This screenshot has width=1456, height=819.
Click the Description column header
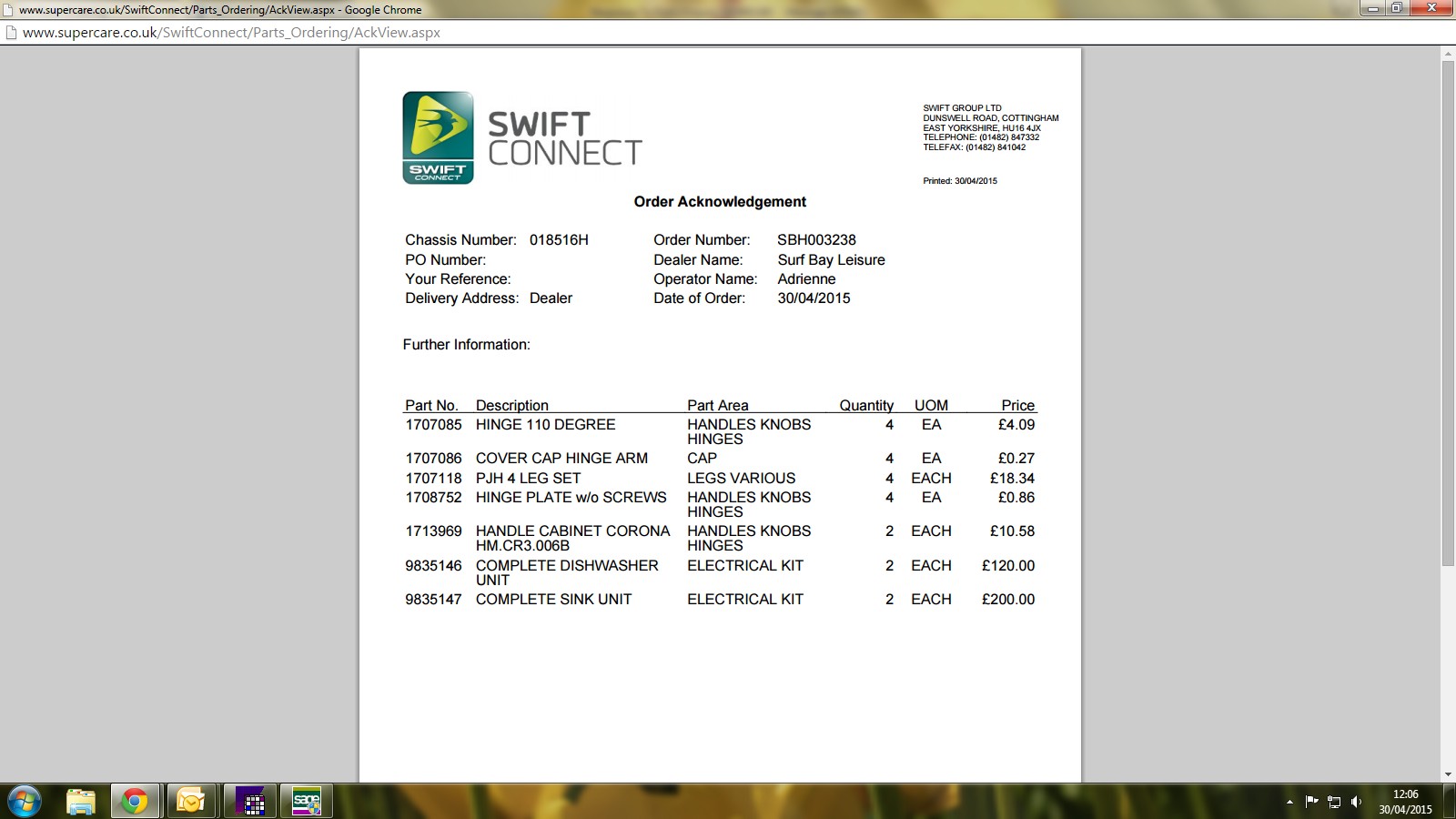click(x=512, y=406)
